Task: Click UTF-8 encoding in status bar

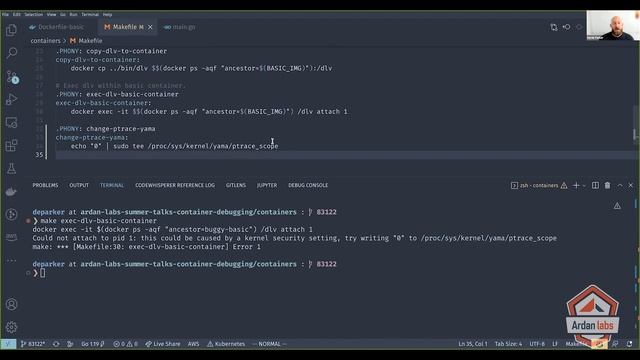Action: point(537,344)
